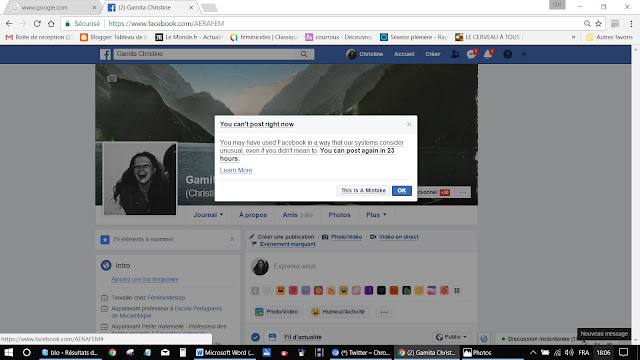This screenshot has width=640, height=360.
Task: Open the Blogger Tableau de bord bookmark
Action: coord(113,37)
